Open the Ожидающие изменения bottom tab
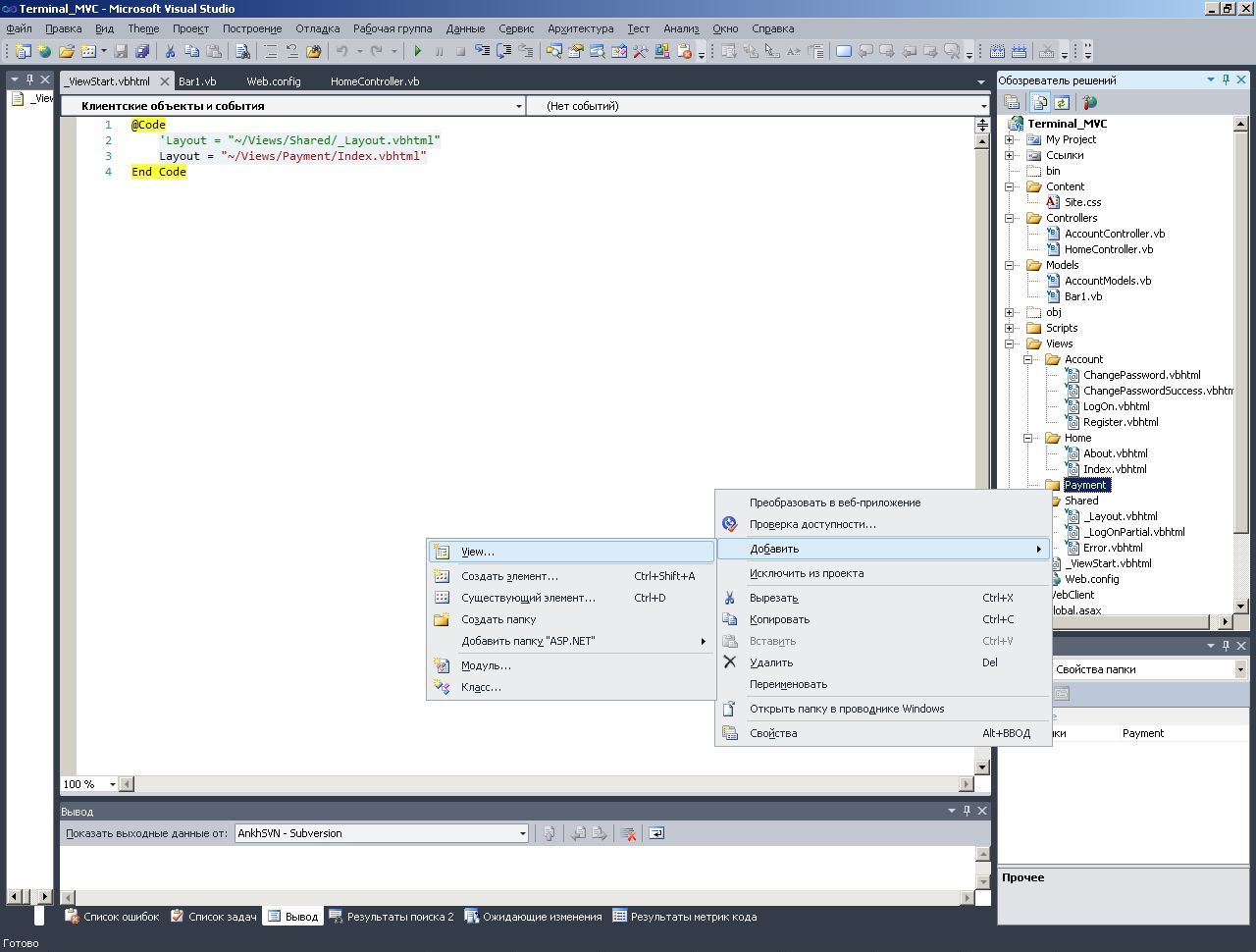The width and height of the screenshot is (1256, 952). tap(533, 917)
